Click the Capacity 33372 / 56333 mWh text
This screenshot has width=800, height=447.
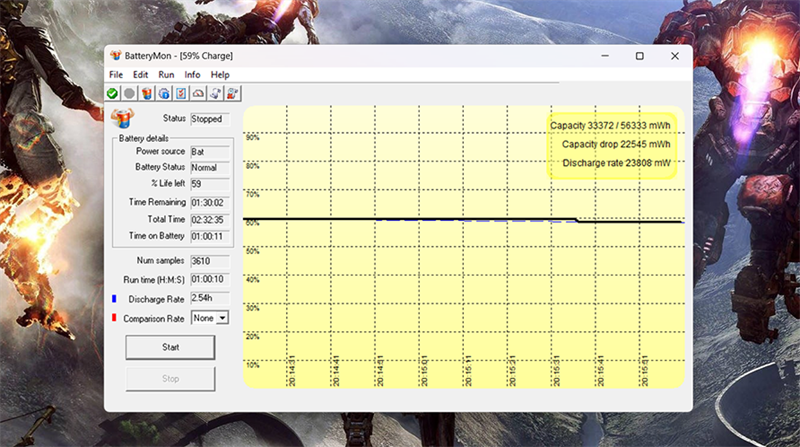[610, 126]
